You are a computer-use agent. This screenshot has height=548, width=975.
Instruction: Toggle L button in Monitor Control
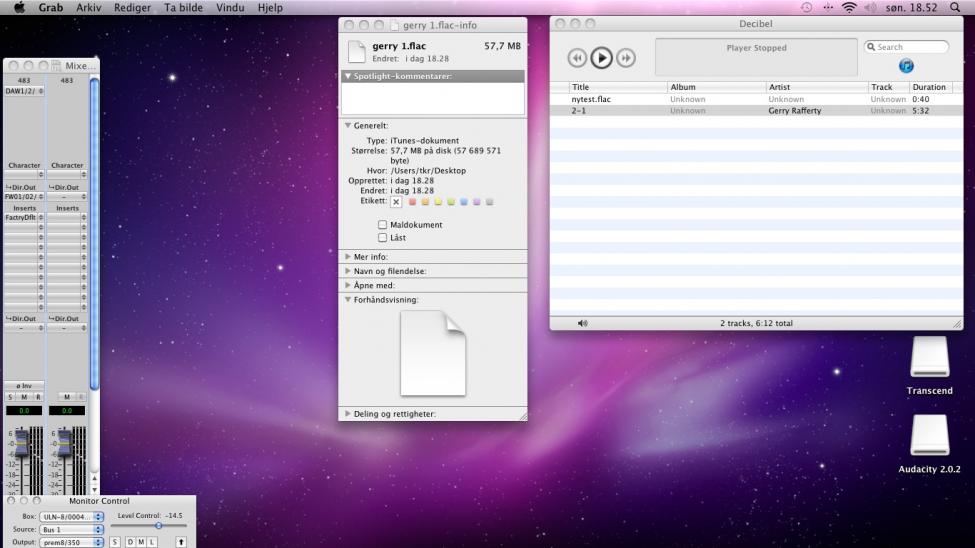click(x=152, y=542)
